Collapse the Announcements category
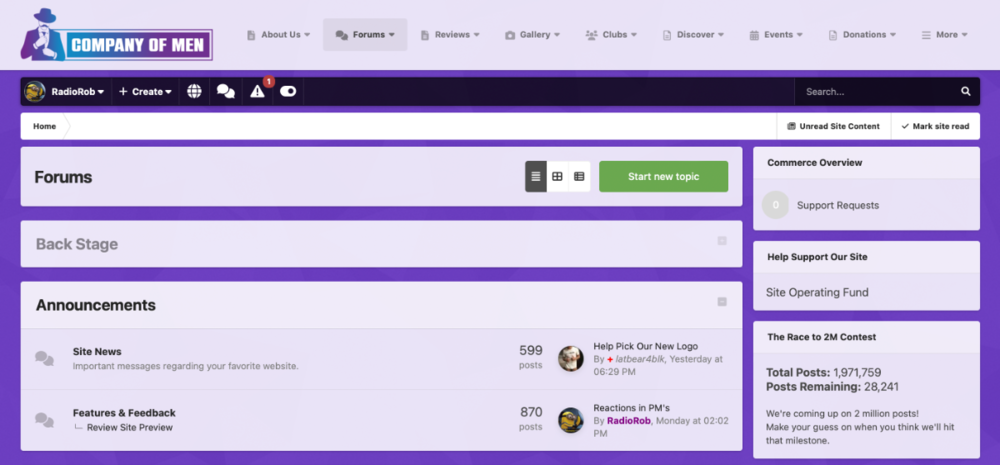The image size is (1000, 465). (721, 302)
